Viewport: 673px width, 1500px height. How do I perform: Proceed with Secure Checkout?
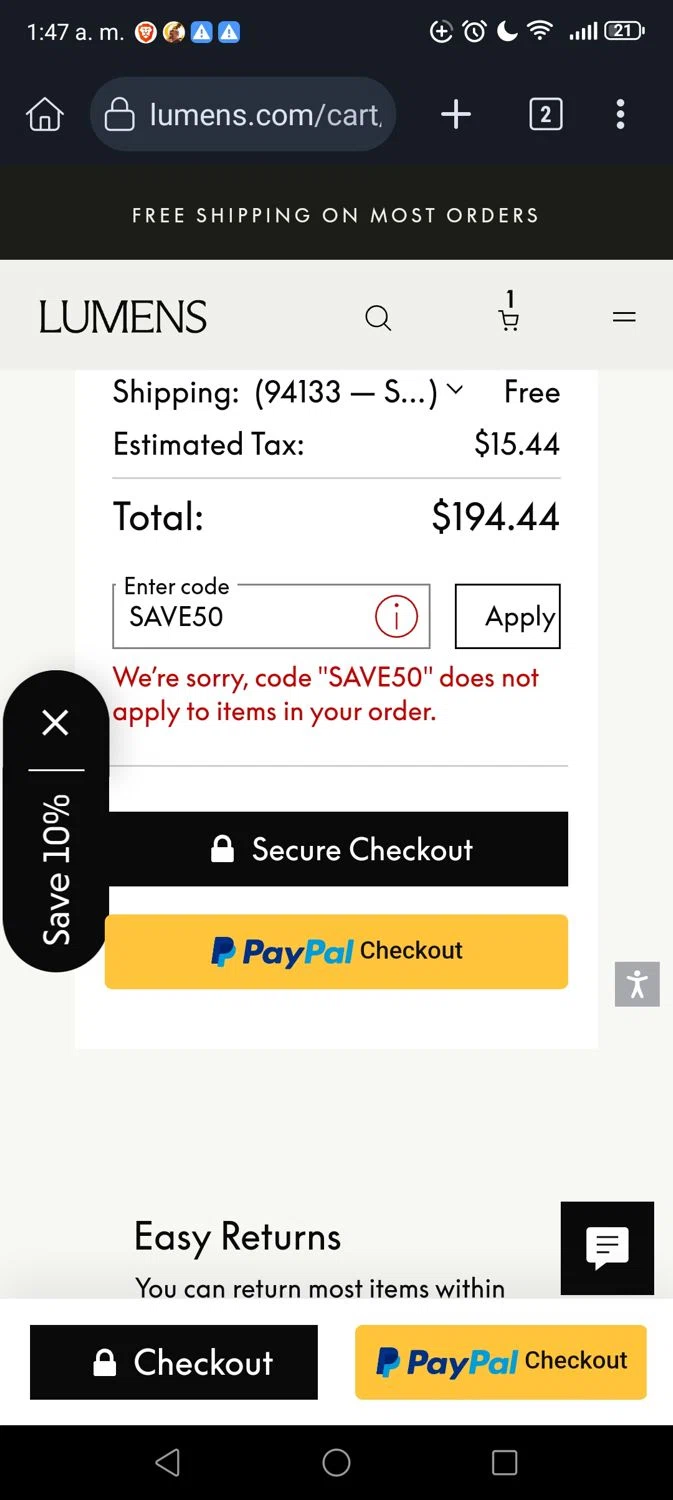[x=338, y=849]
